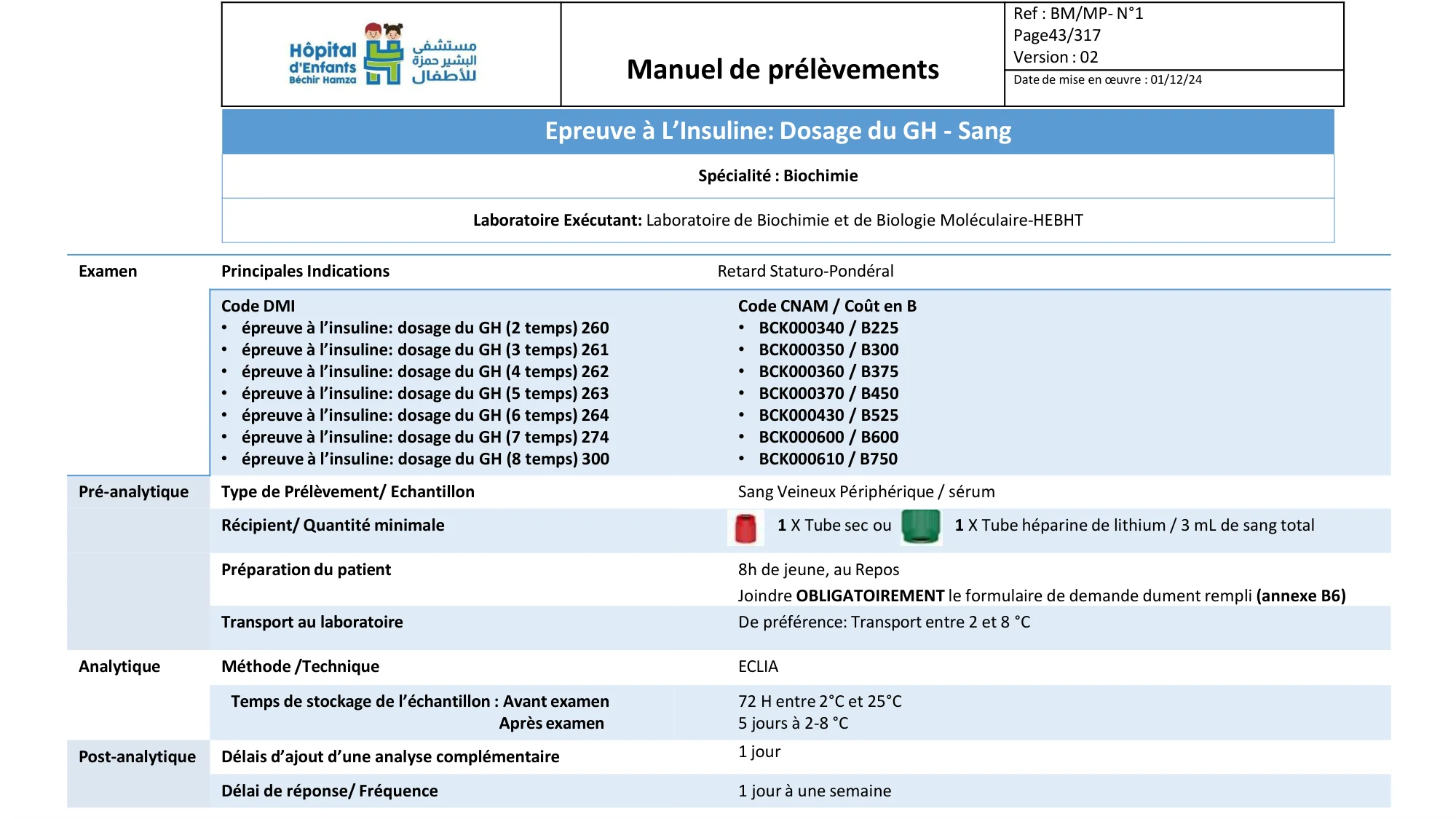Click the Retard Staturo-Pondéral indication
The height and width of the screenshot is (819, 1456).
tap(805, 271)
